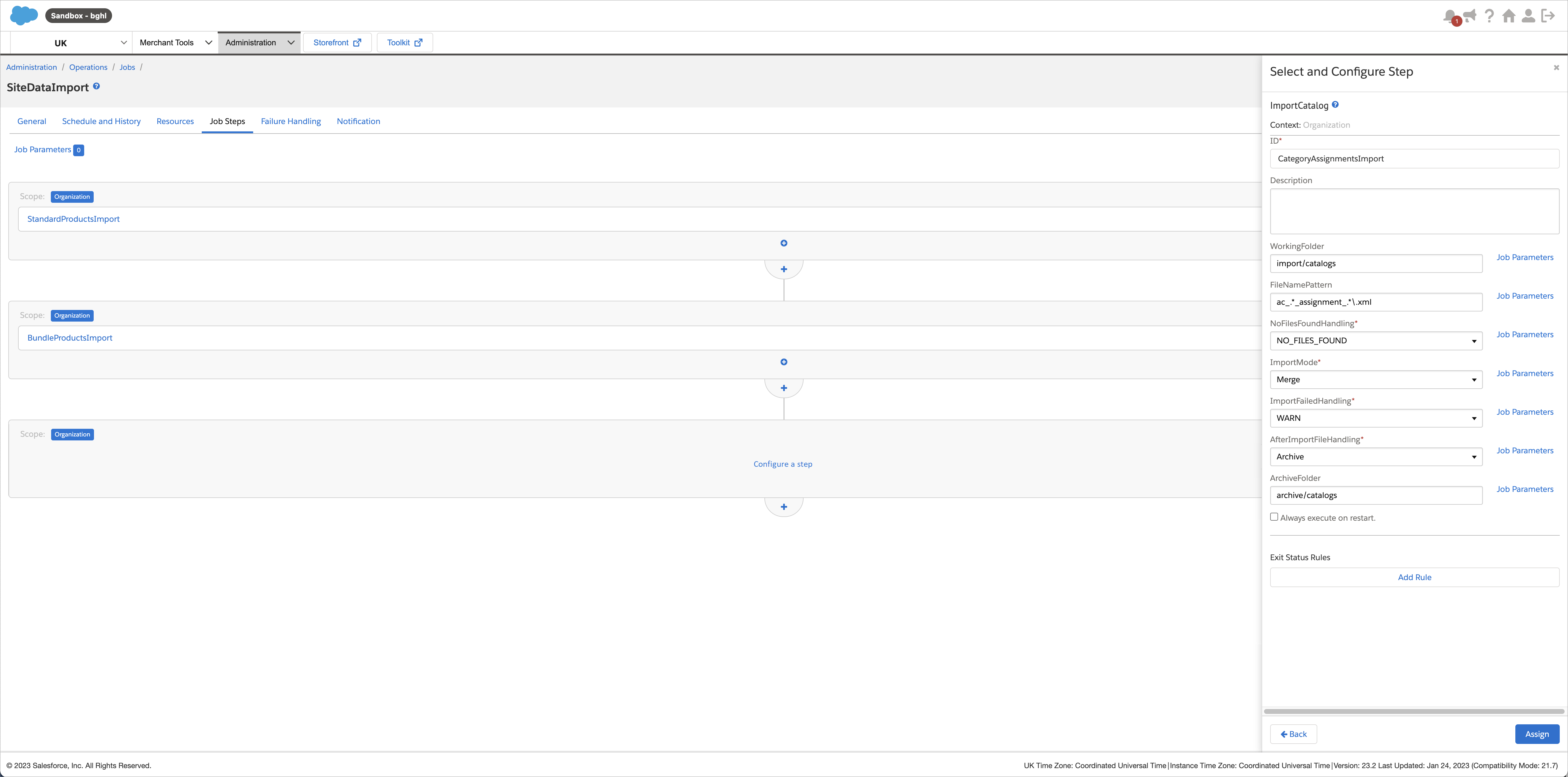Switch to the Notification tab

[x=358, y=121]
